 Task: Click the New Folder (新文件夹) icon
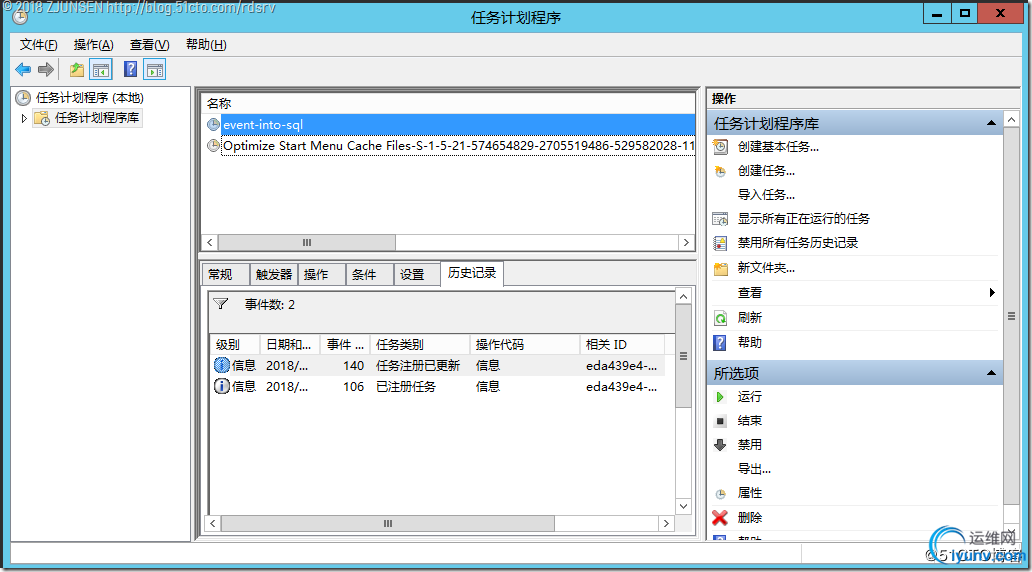(x=721, y=269)
